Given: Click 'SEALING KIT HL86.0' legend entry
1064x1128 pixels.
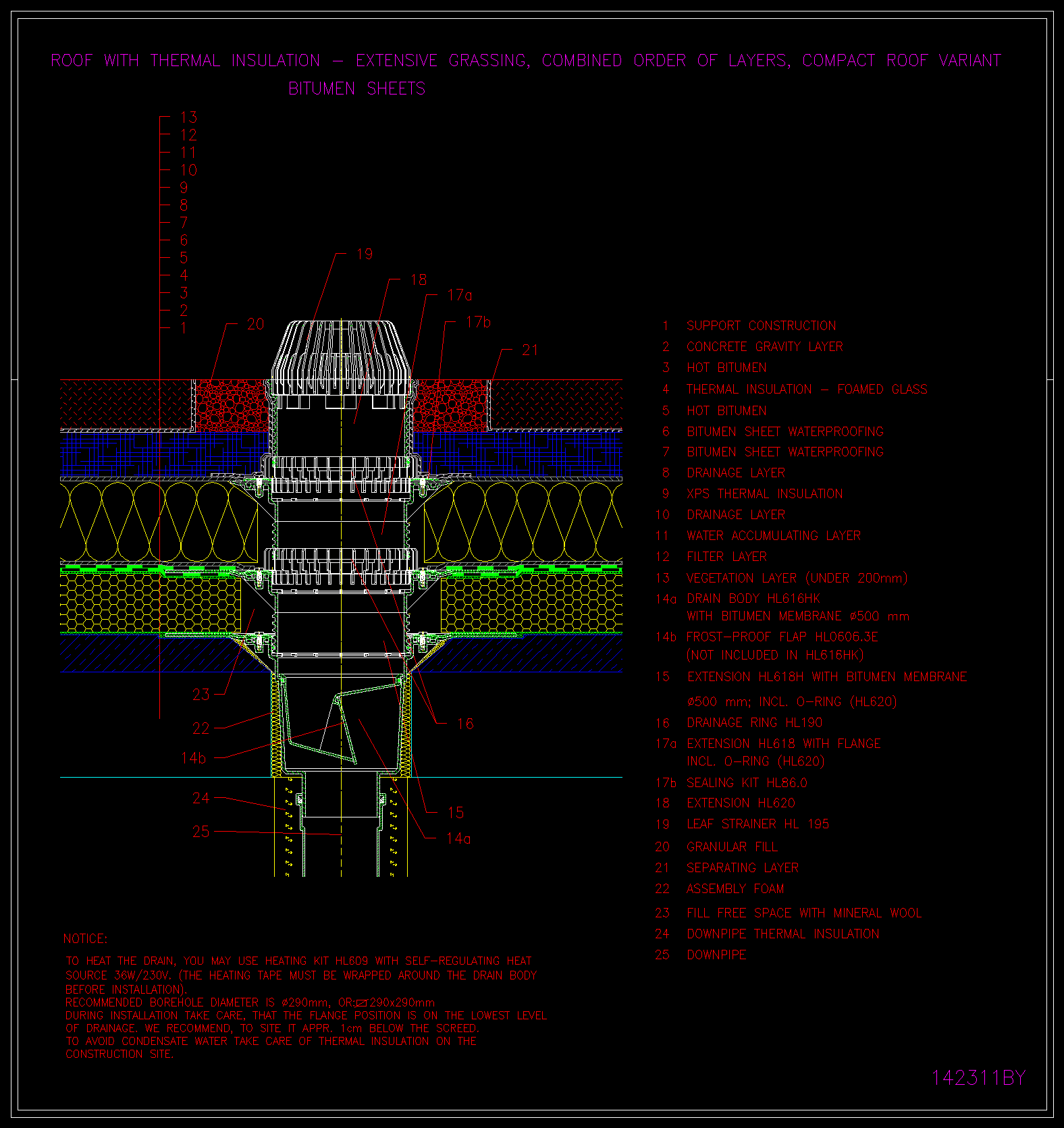Looking at the screenshot, I should [747, 783].
